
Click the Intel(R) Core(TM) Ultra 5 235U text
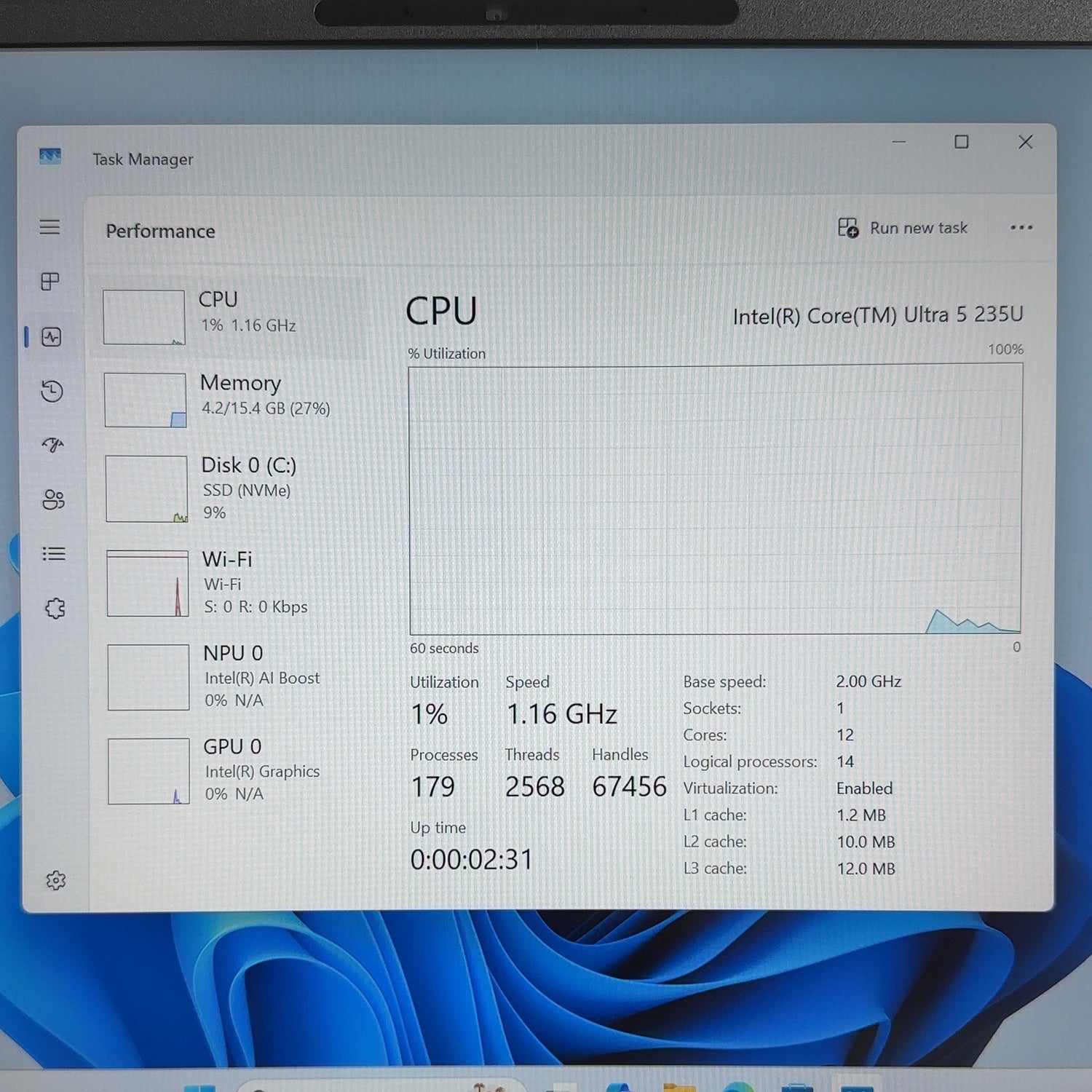tap(878, 315)
